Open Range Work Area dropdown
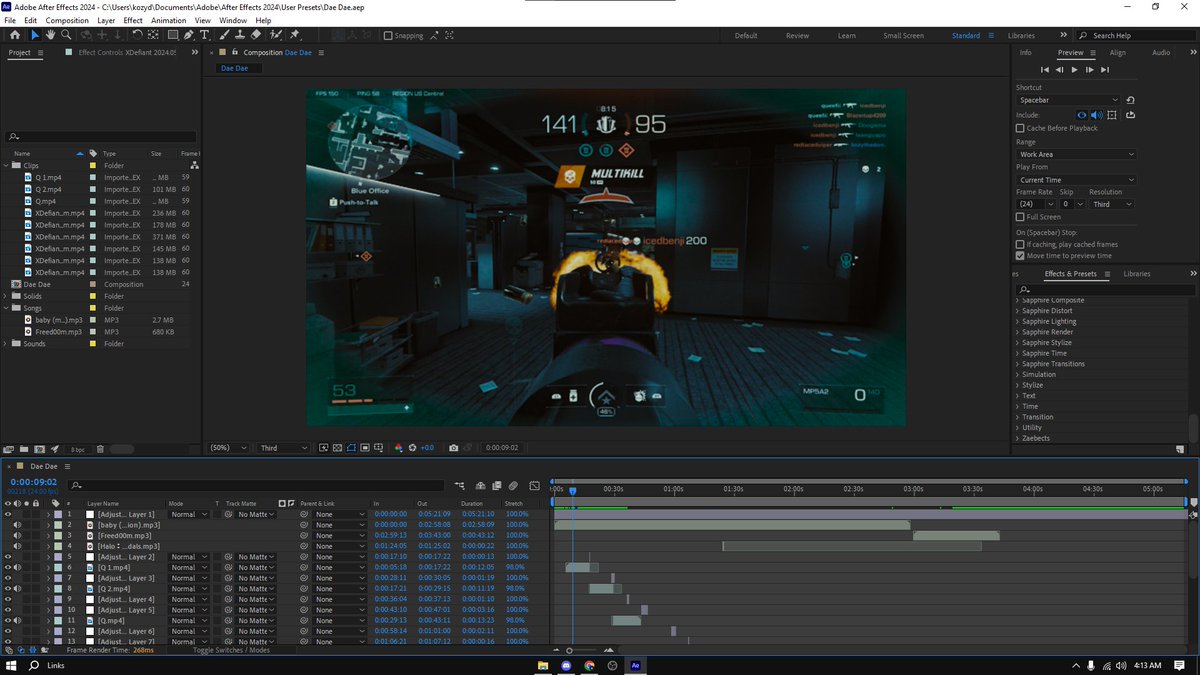Image resolution: width=1200 pixels, height=675 pixels. [x=1076, y=154]
